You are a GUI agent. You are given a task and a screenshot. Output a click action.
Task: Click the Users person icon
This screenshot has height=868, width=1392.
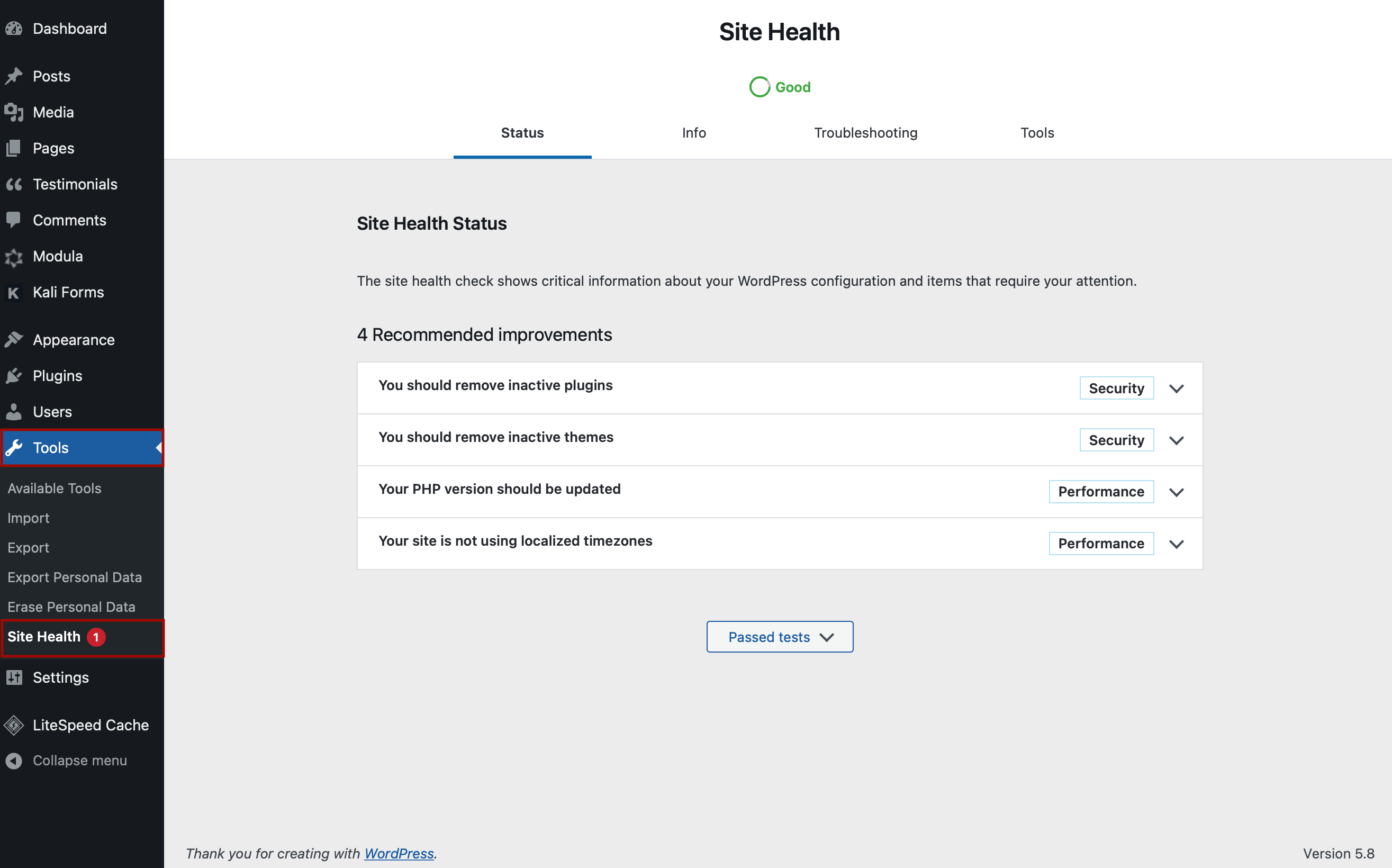coord(14,412)
